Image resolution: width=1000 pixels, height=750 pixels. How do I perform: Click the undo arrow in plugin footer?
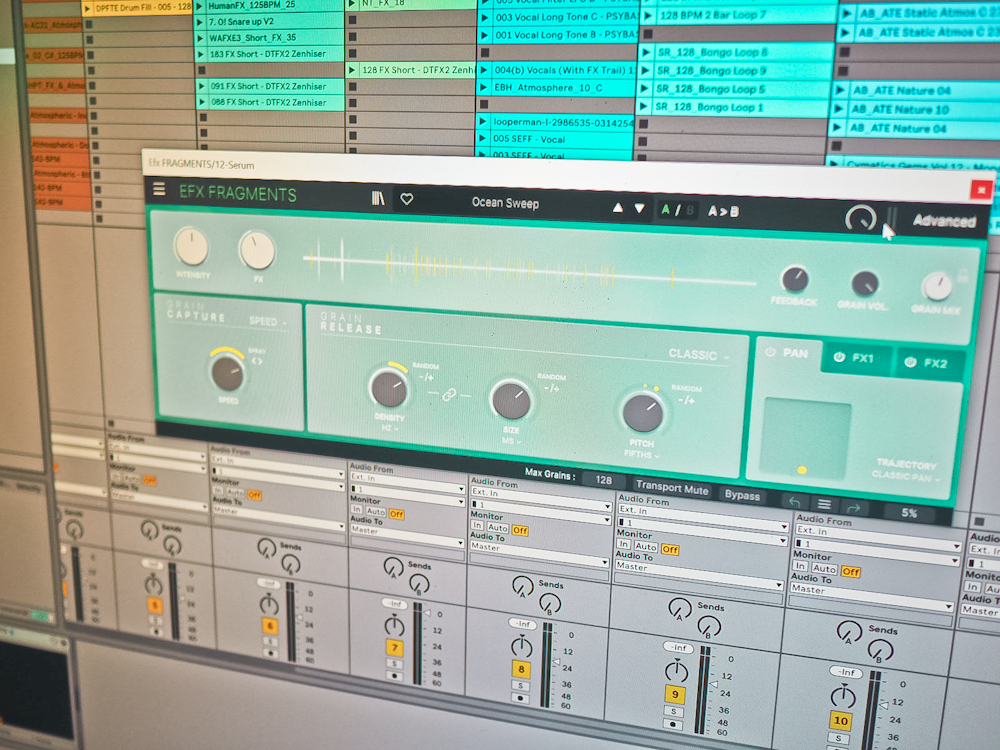794,502
